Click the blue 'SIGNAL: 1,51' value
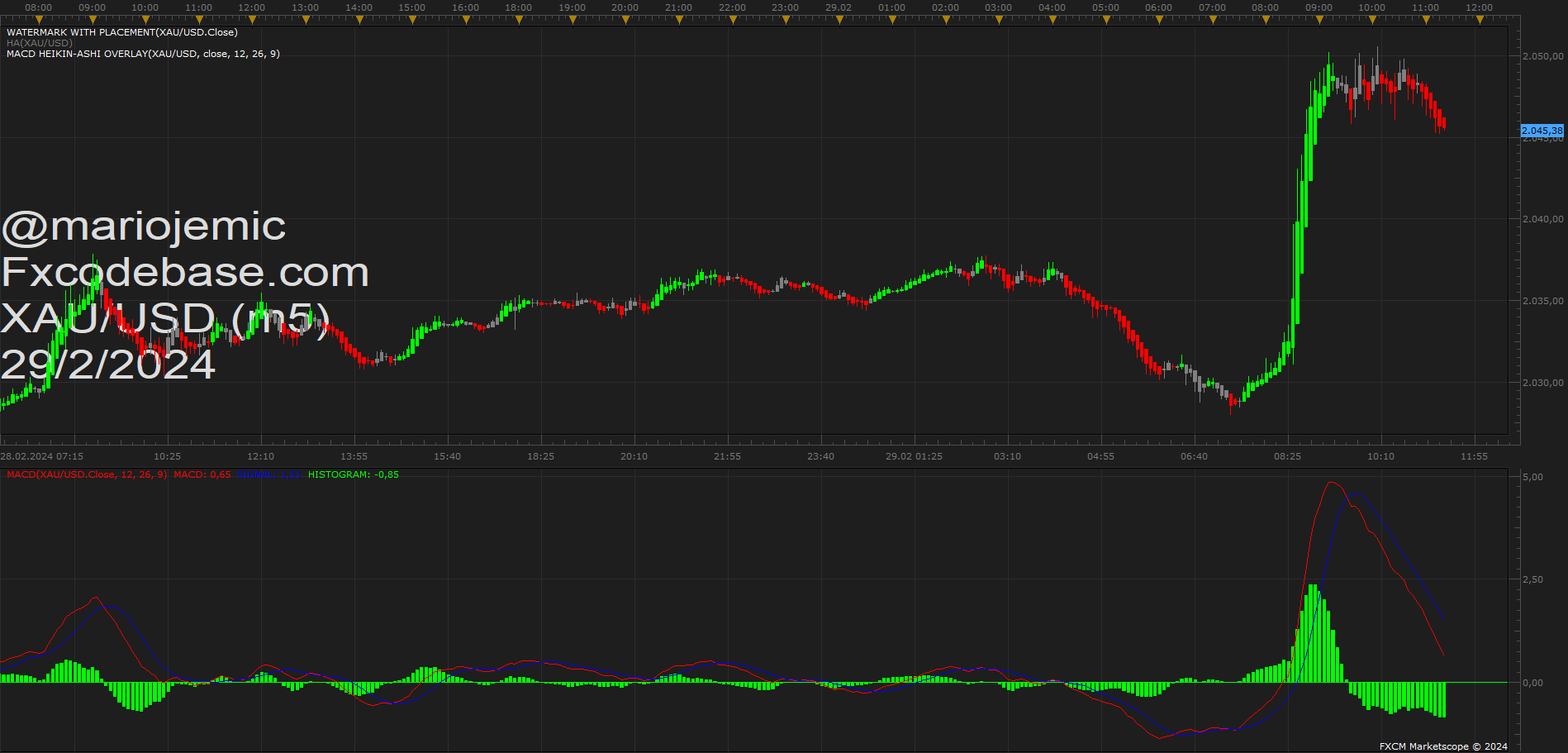The height and width of the screenshot is (753, 1568). tap(268, 474)
